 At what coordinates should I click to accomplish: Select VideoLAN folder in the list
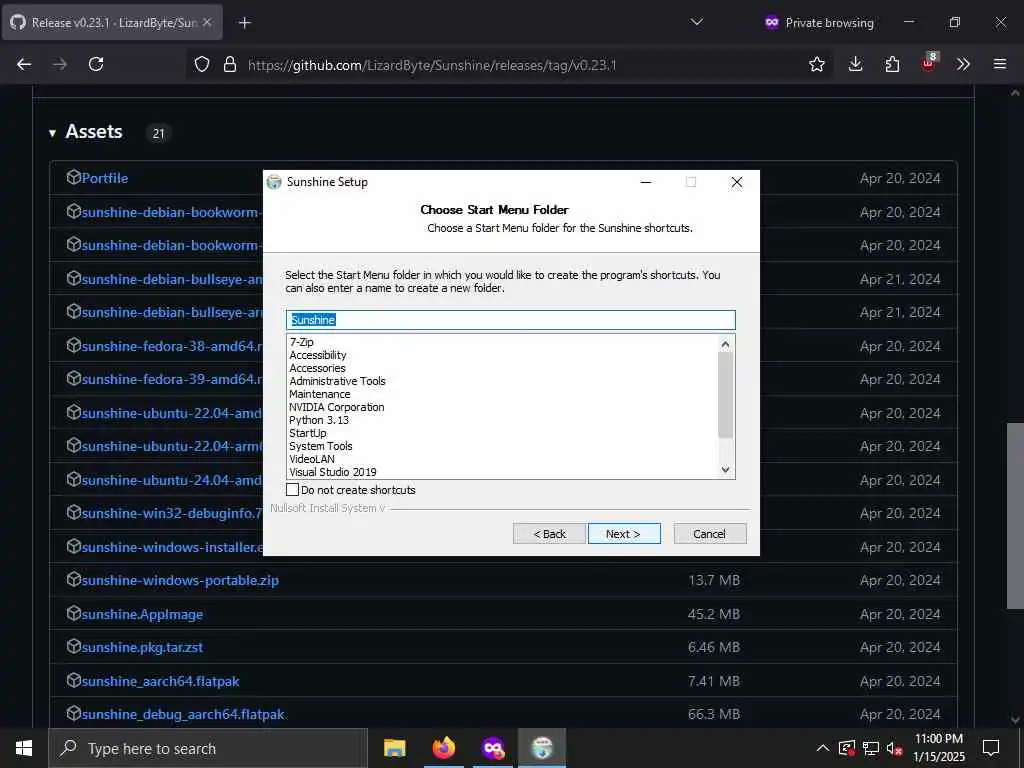tap(312, 459)
